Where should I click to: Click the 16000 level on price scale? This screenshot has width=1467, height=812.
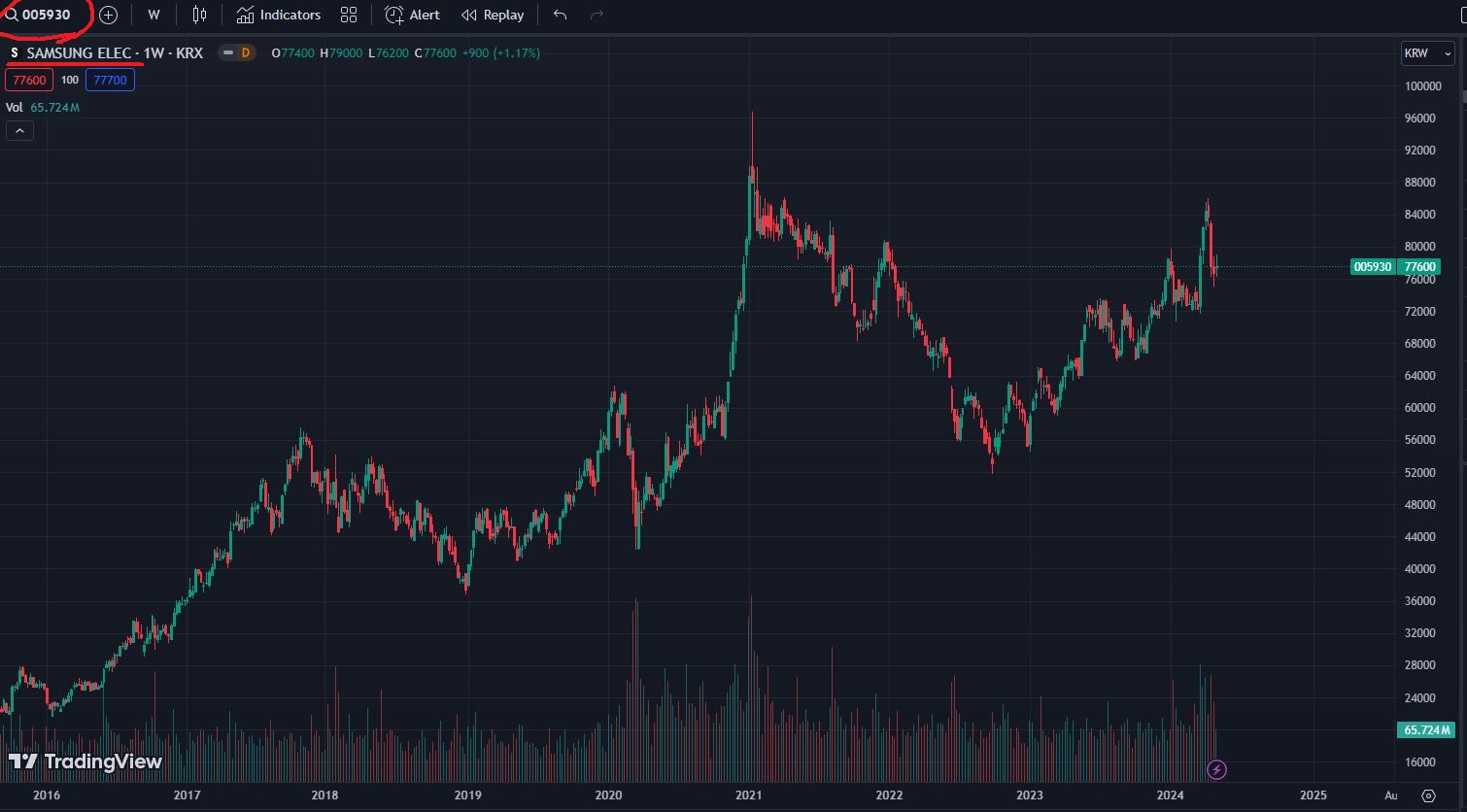[x=1421, y=761]
